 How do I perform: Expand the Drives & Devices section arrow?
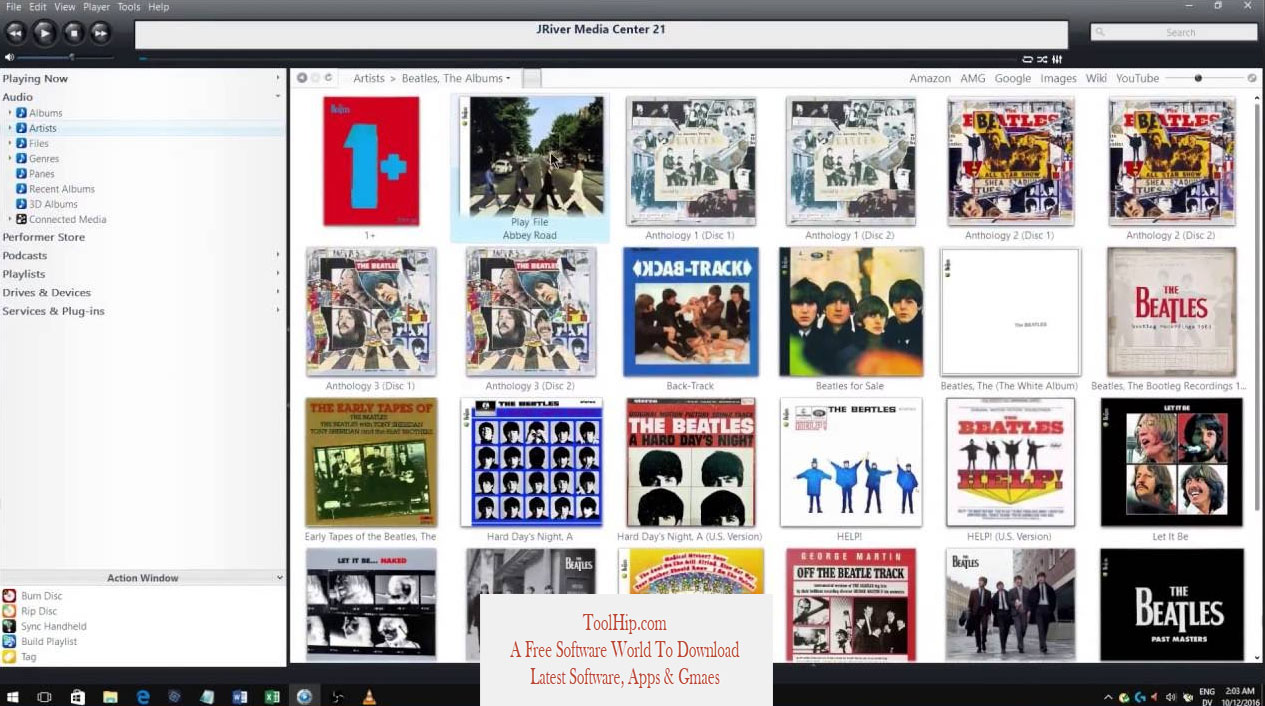pos(278,292)
